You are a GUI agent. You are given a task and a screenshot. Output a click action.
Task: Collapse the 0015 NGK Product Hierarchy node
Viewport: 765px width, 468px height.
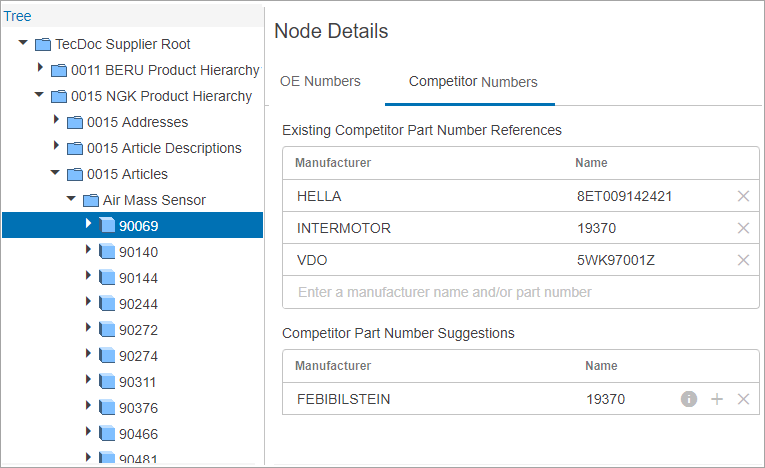[x=39, y=95]
